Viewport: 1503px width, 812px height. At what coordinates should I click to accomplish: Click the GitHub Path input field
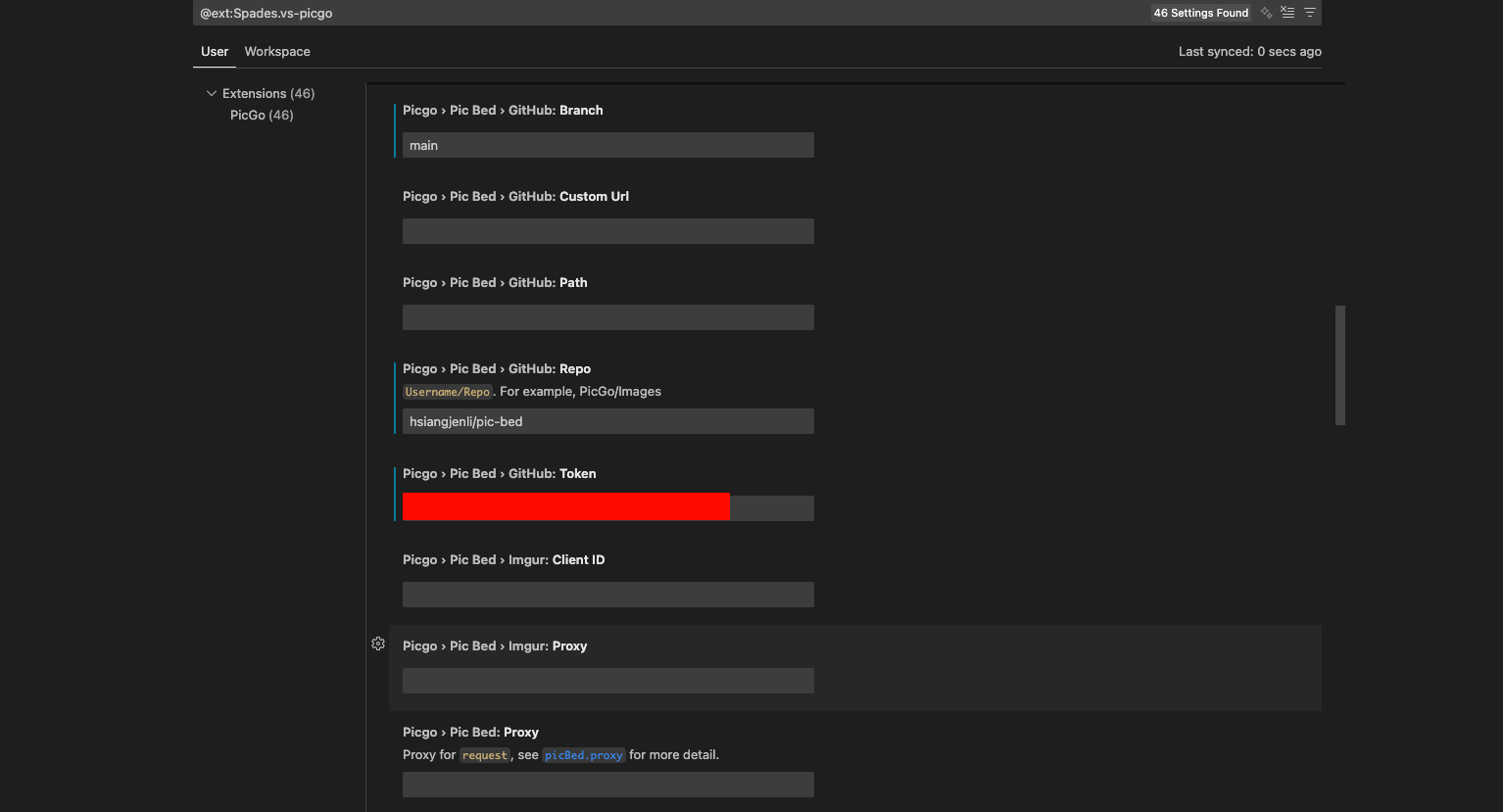click(608, 317)
